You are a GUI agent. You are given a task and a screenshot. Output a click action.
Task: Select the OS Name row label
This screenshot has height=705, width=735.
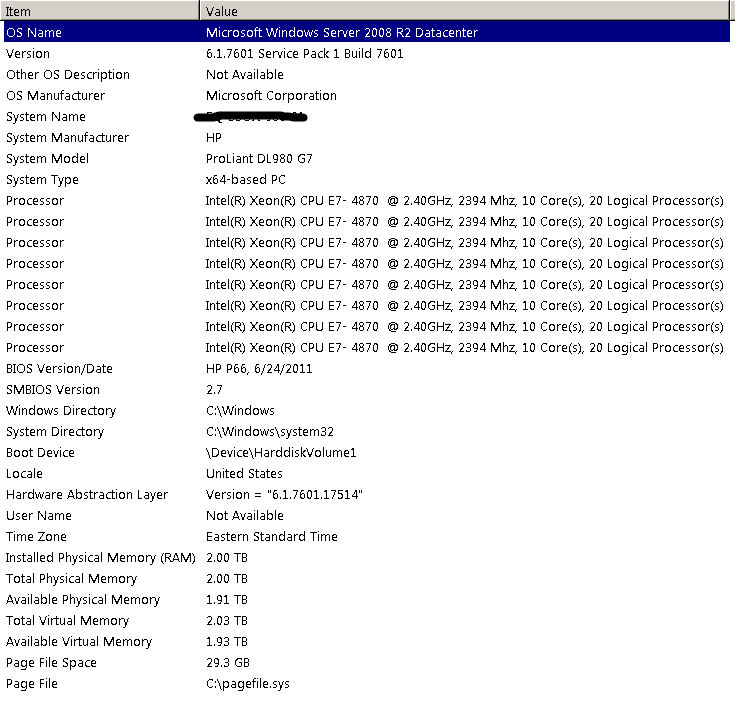coord(34,32)
